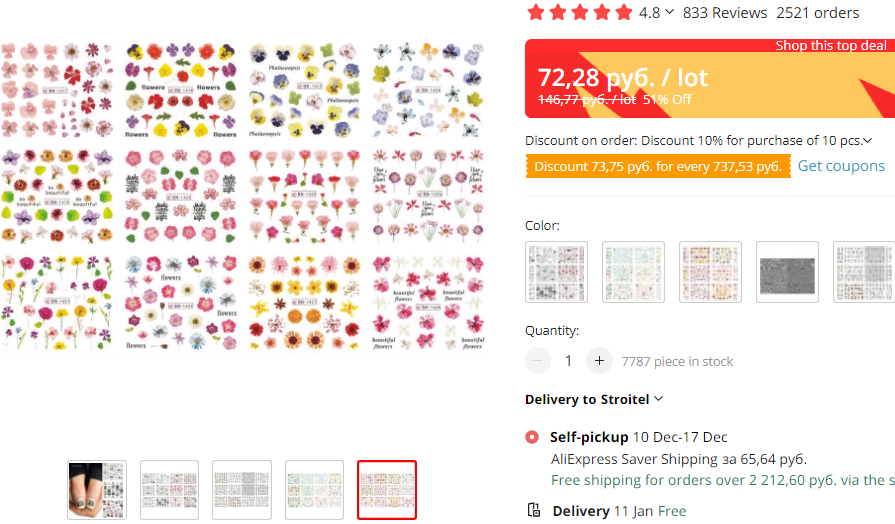895x524 pixels.
Task: Click the Get coupons link
Action: [x=840, y=166]
